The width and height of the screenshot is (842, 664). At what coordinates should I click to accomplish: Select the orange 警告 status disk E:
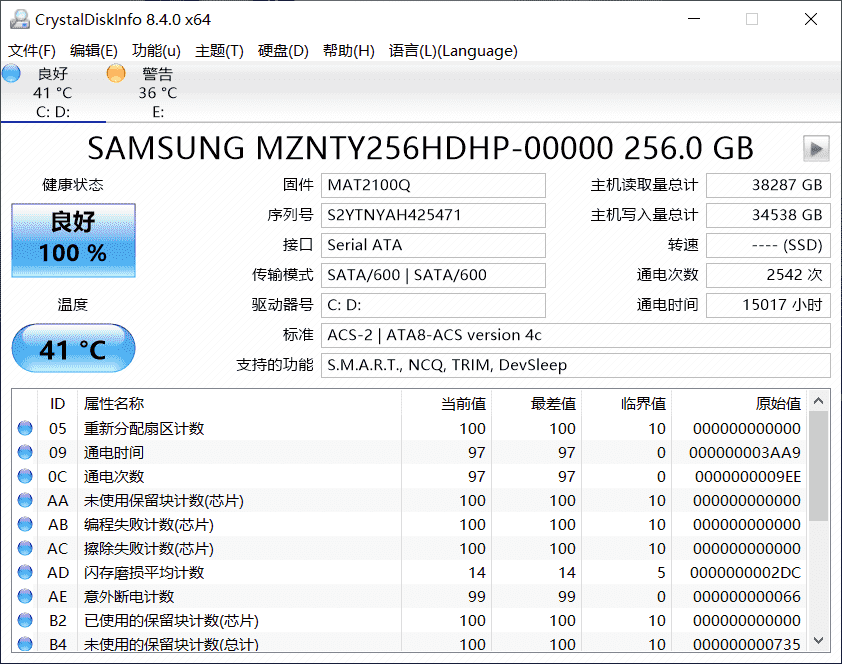pyautogui.click(x=157, y=92)
